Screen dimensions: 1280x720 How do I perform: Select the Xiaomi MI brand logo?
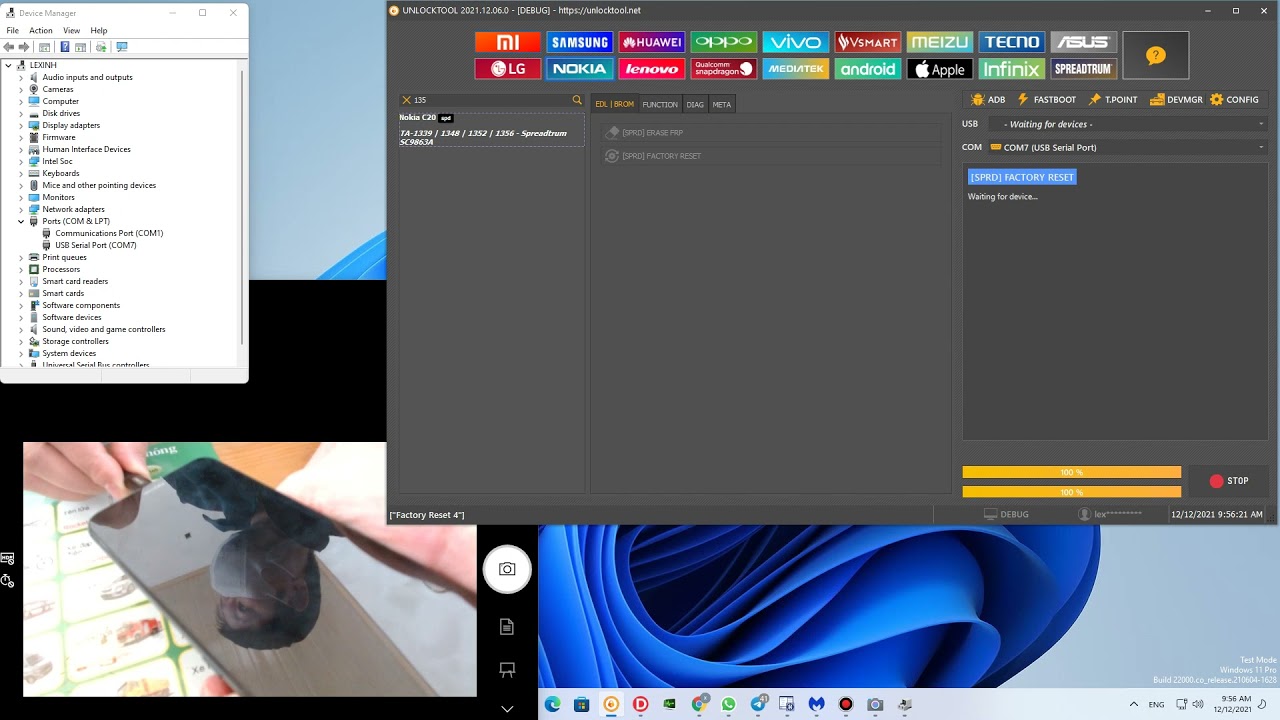click(x=507, y=42)
